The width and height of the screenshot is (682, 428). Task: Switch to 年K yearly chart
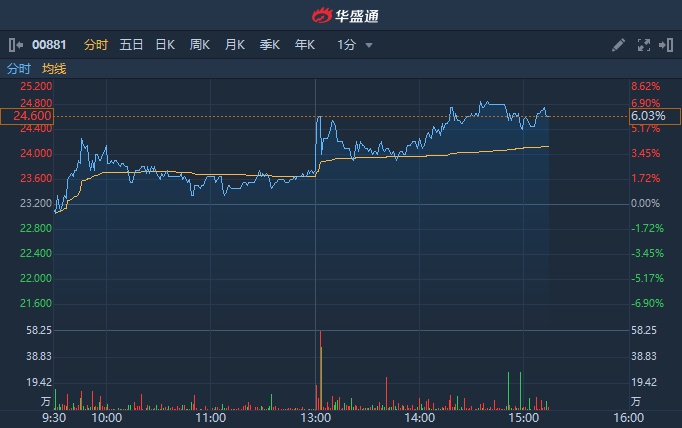(x=304, y=45)
